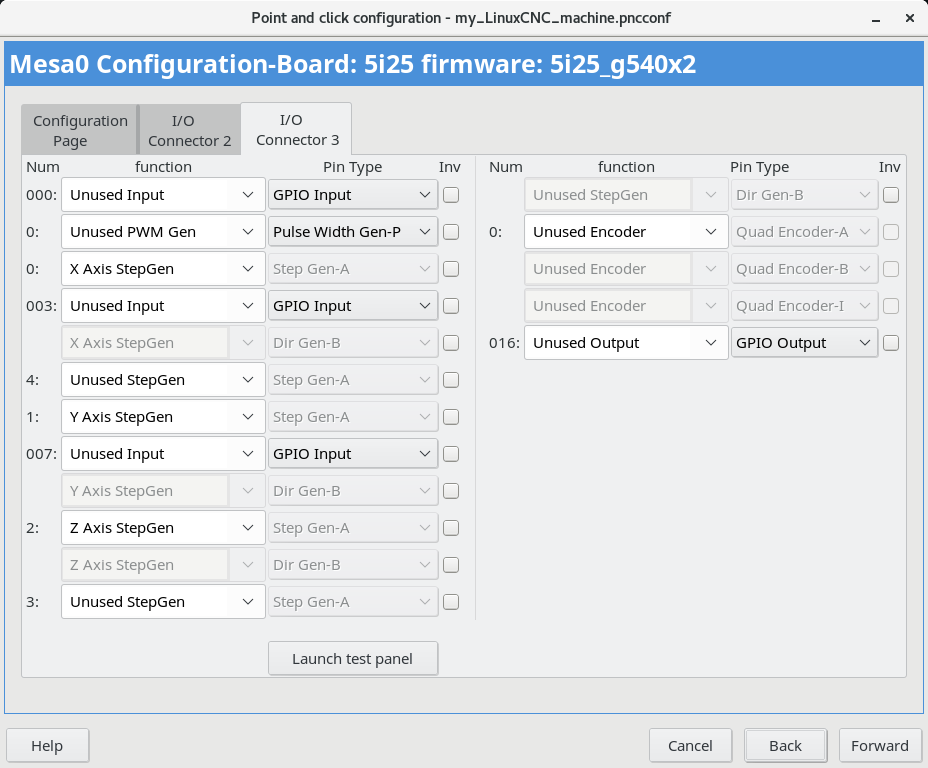Open the enabled Unused Encoder function dropdown

tap(626, 232)
